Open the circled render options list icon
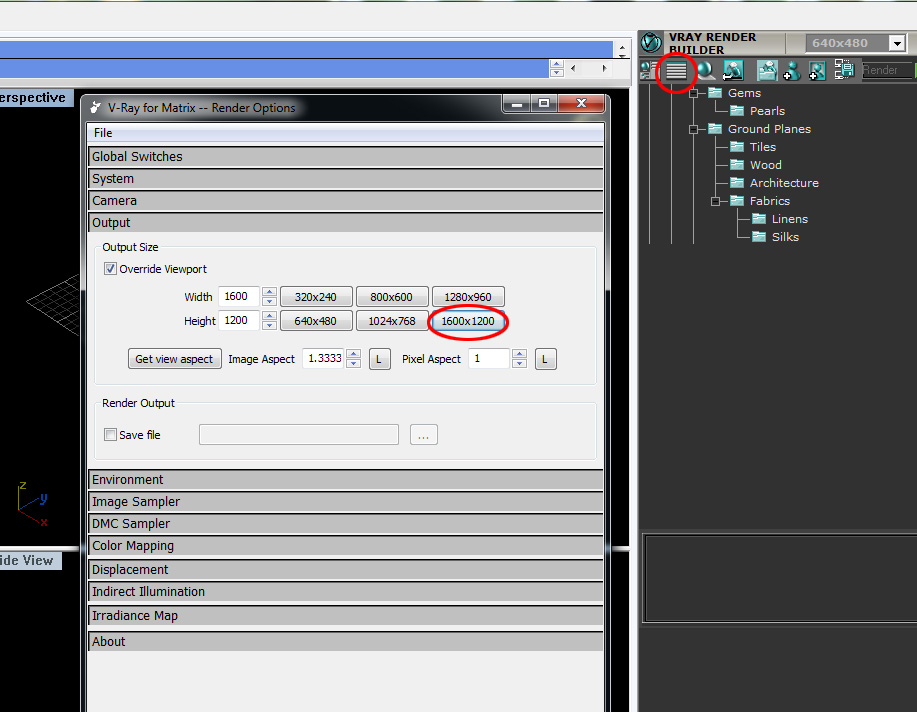This screenshot has width=917, height=712. click(x=677, y=70)
